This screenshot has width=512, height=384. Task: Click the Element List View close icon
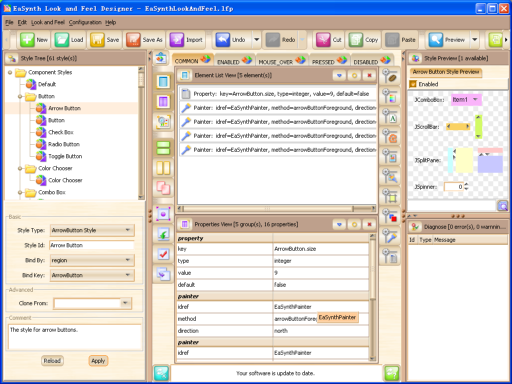click(x=369, y=75)
